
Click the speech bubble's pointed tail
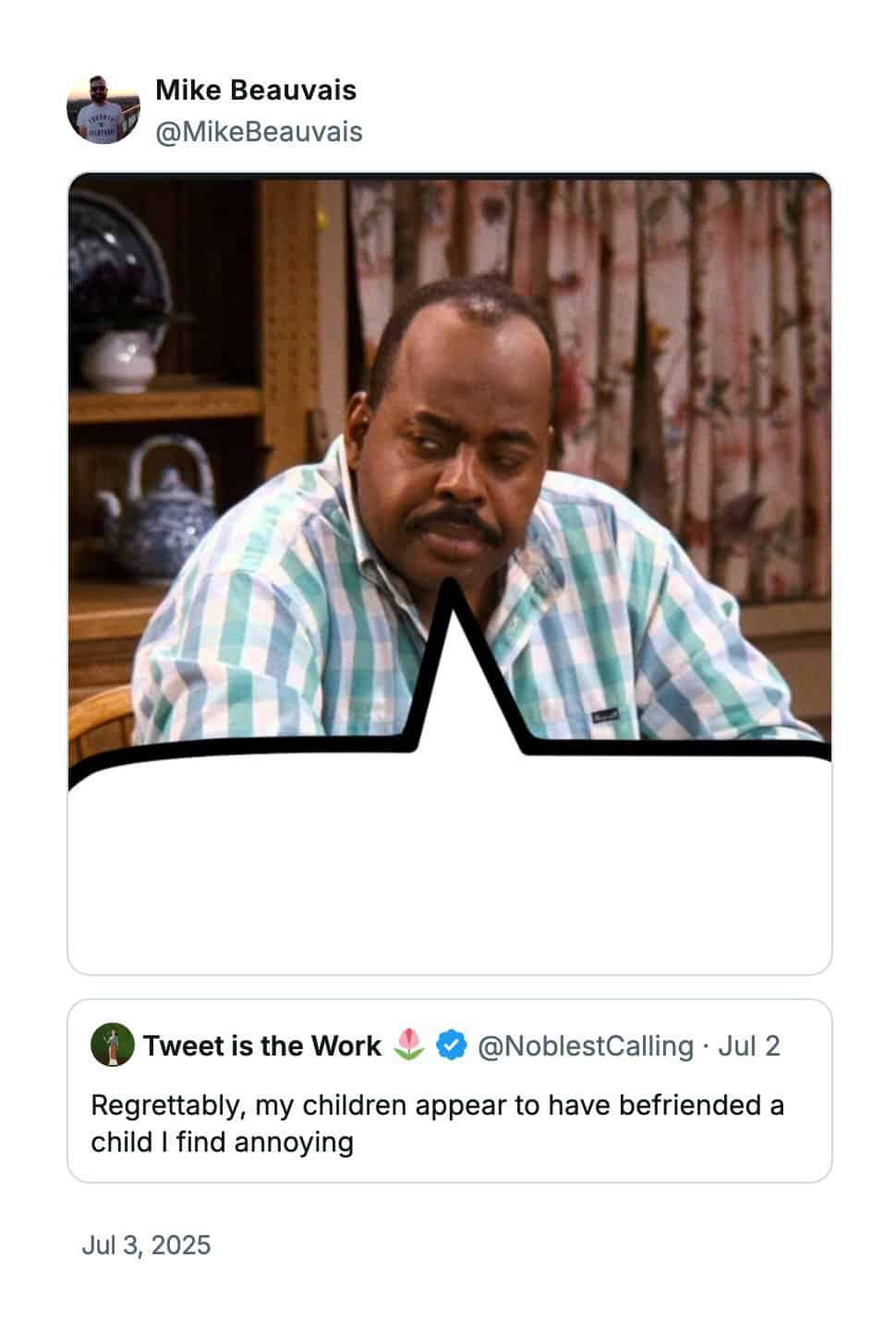coord(453,665)
